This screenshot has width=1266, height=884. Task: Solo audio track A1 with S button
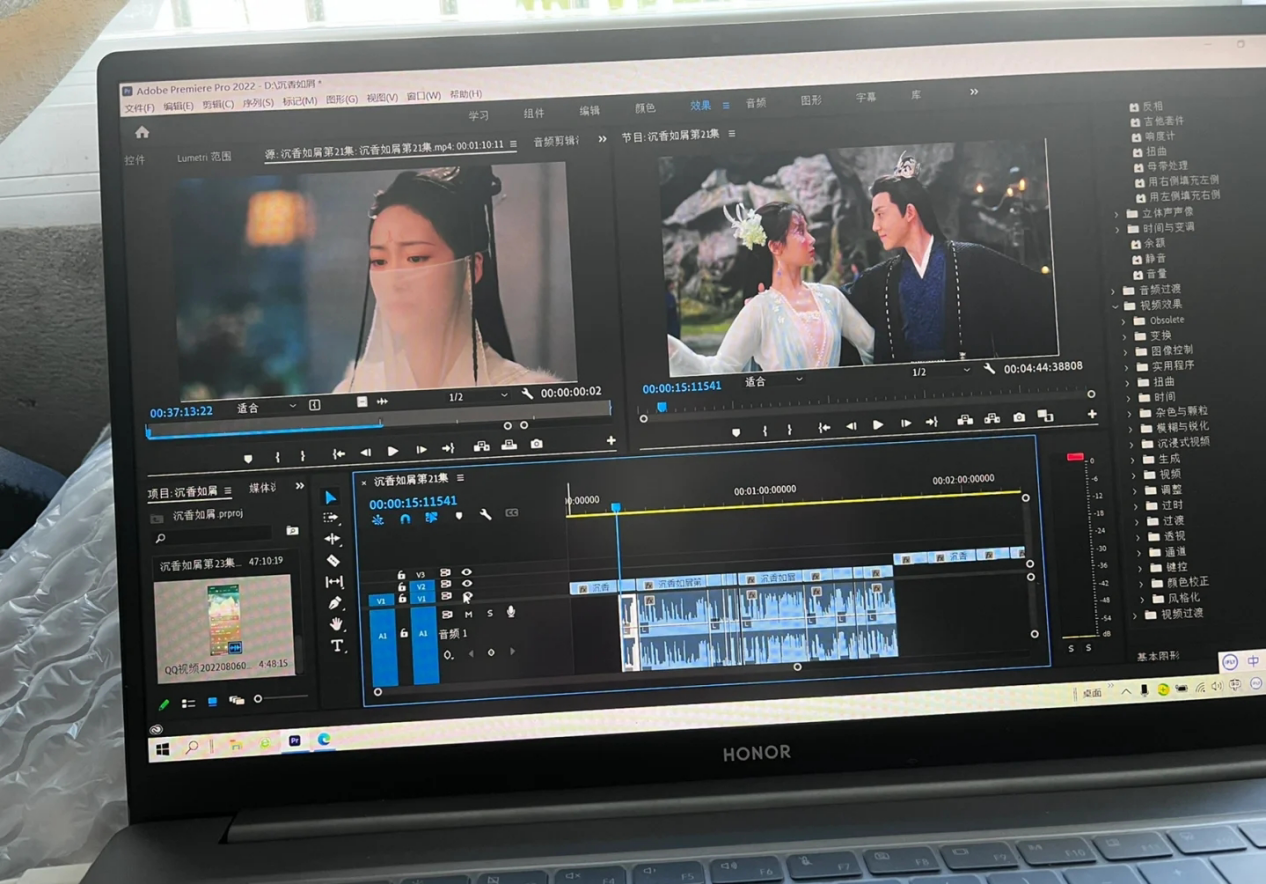[x=489, y=613]
